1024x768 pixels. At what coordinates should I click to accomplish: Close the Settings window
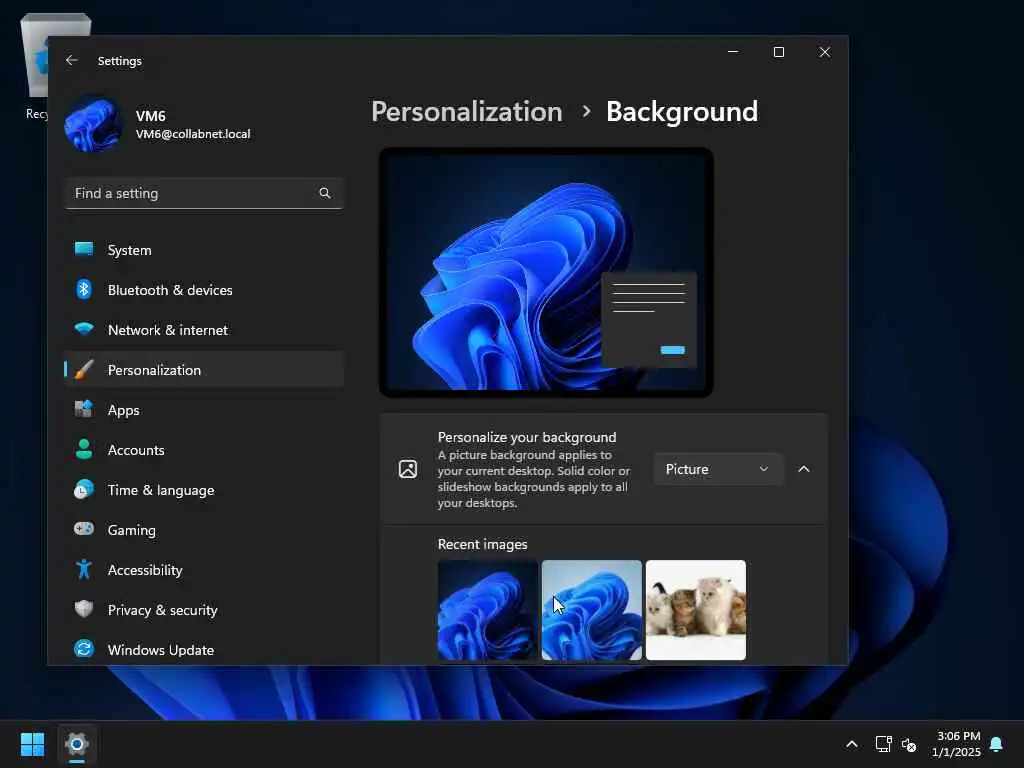(825, 52)
